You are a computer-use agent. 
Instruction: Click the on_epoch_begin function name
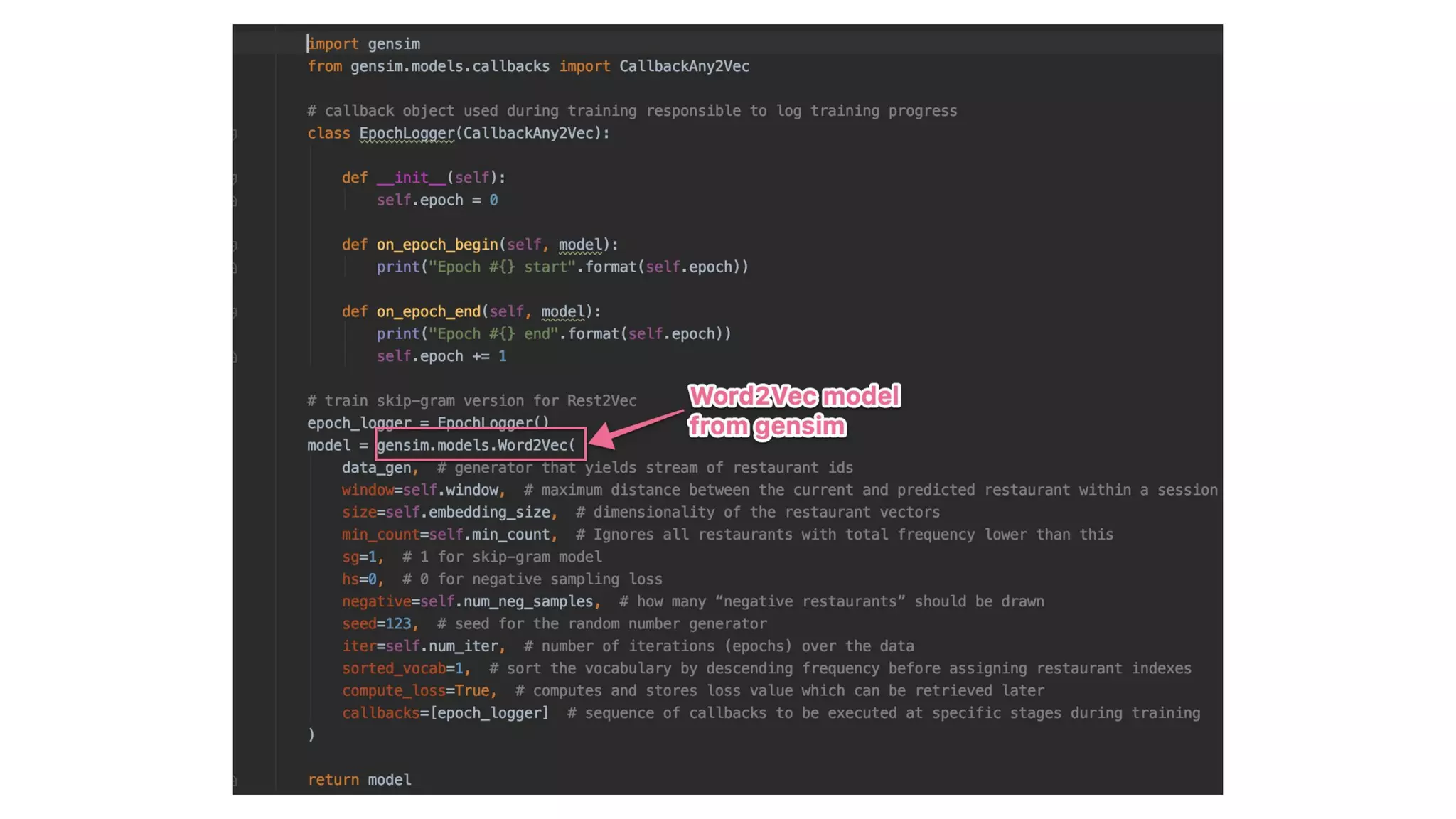[x=437, y=245]
